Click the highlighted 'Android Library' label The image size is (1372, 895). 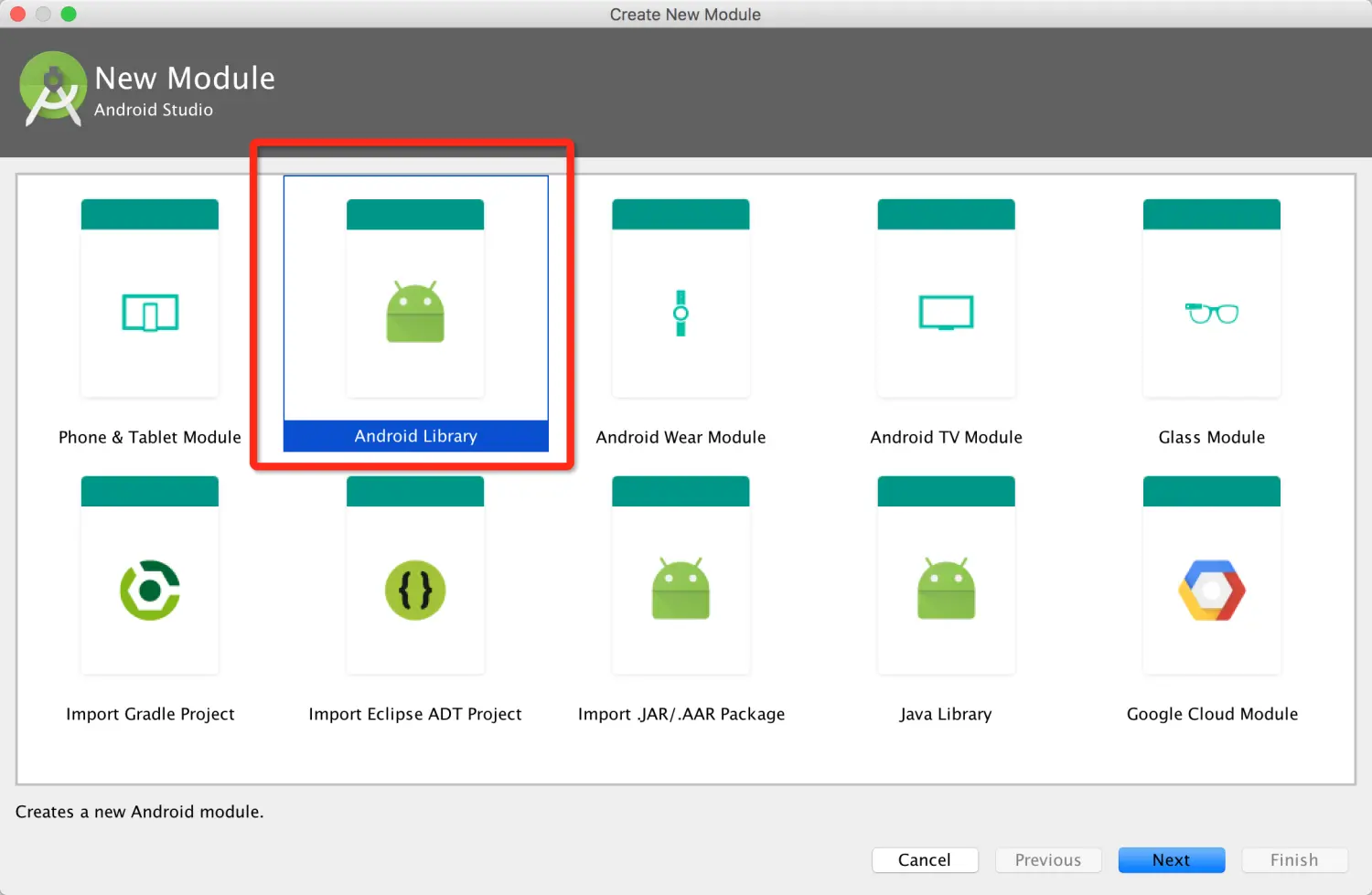(x=416, y=436)
